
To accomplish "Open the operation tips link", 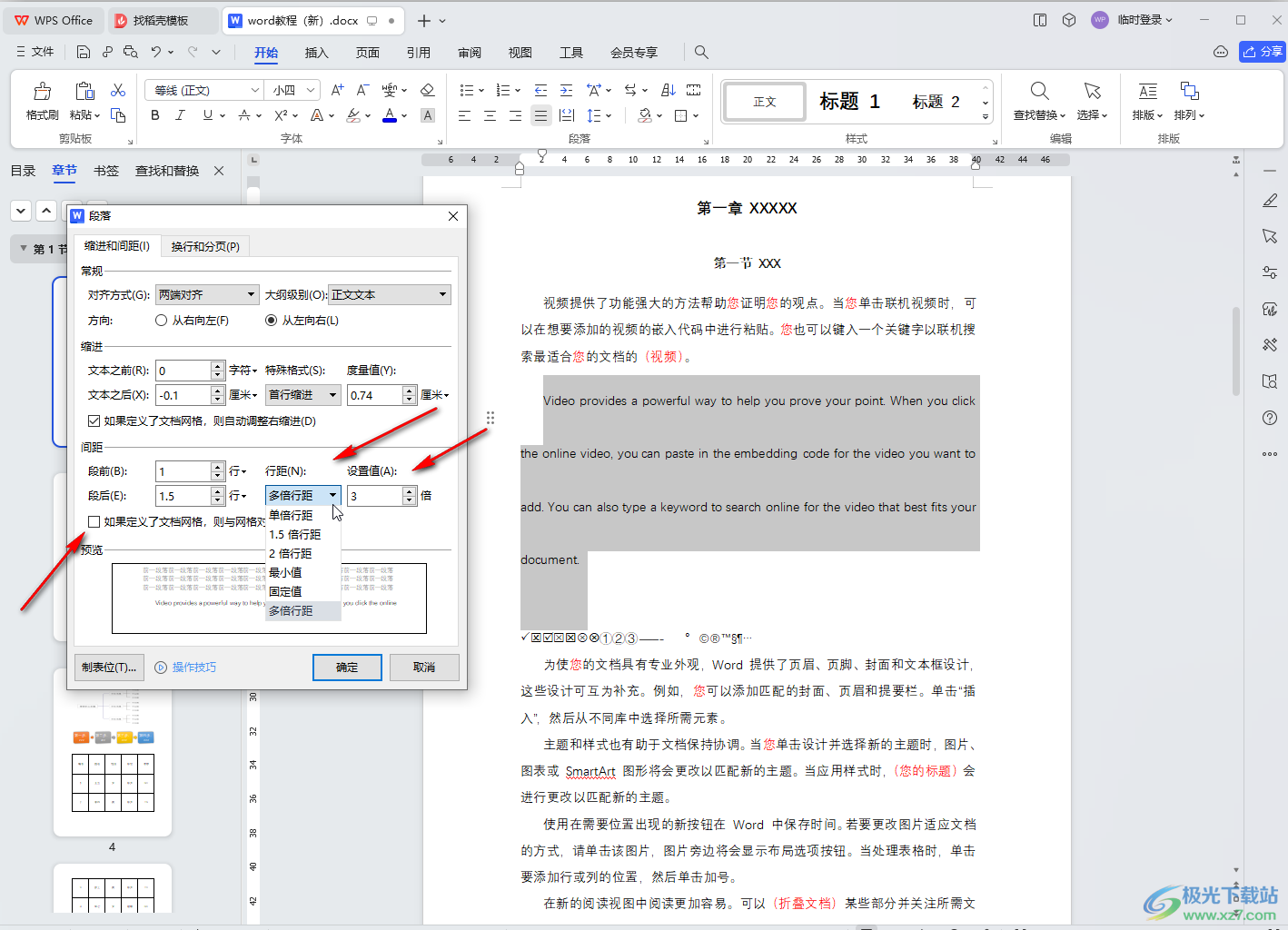I will [186, 667].
